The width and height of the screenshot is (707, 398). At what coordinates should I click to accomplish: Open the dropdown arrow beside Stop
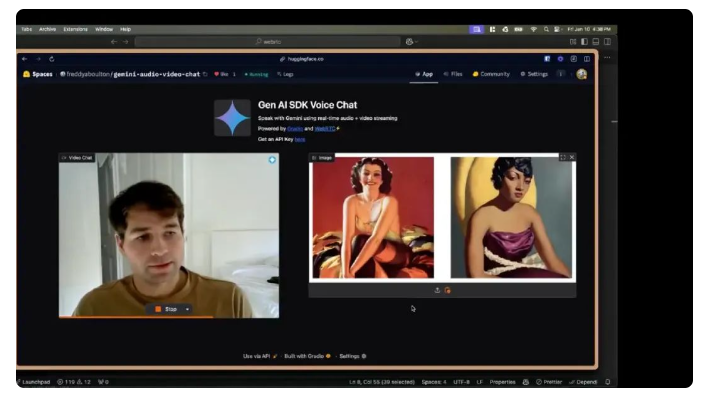coord(187,309)
